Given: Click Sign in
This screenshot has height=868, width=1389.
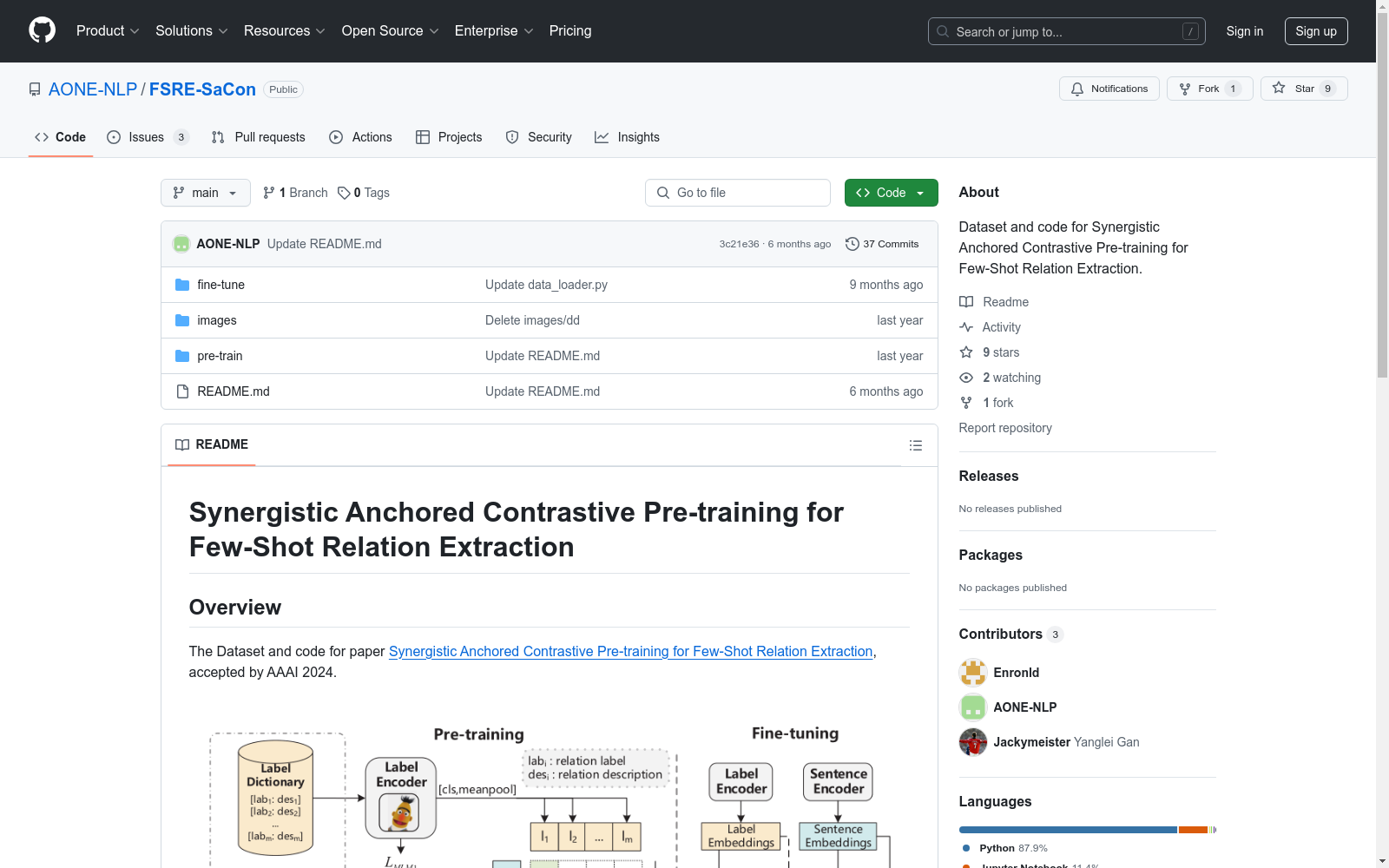Looking at the screenshot, I should pos(1245,31).
